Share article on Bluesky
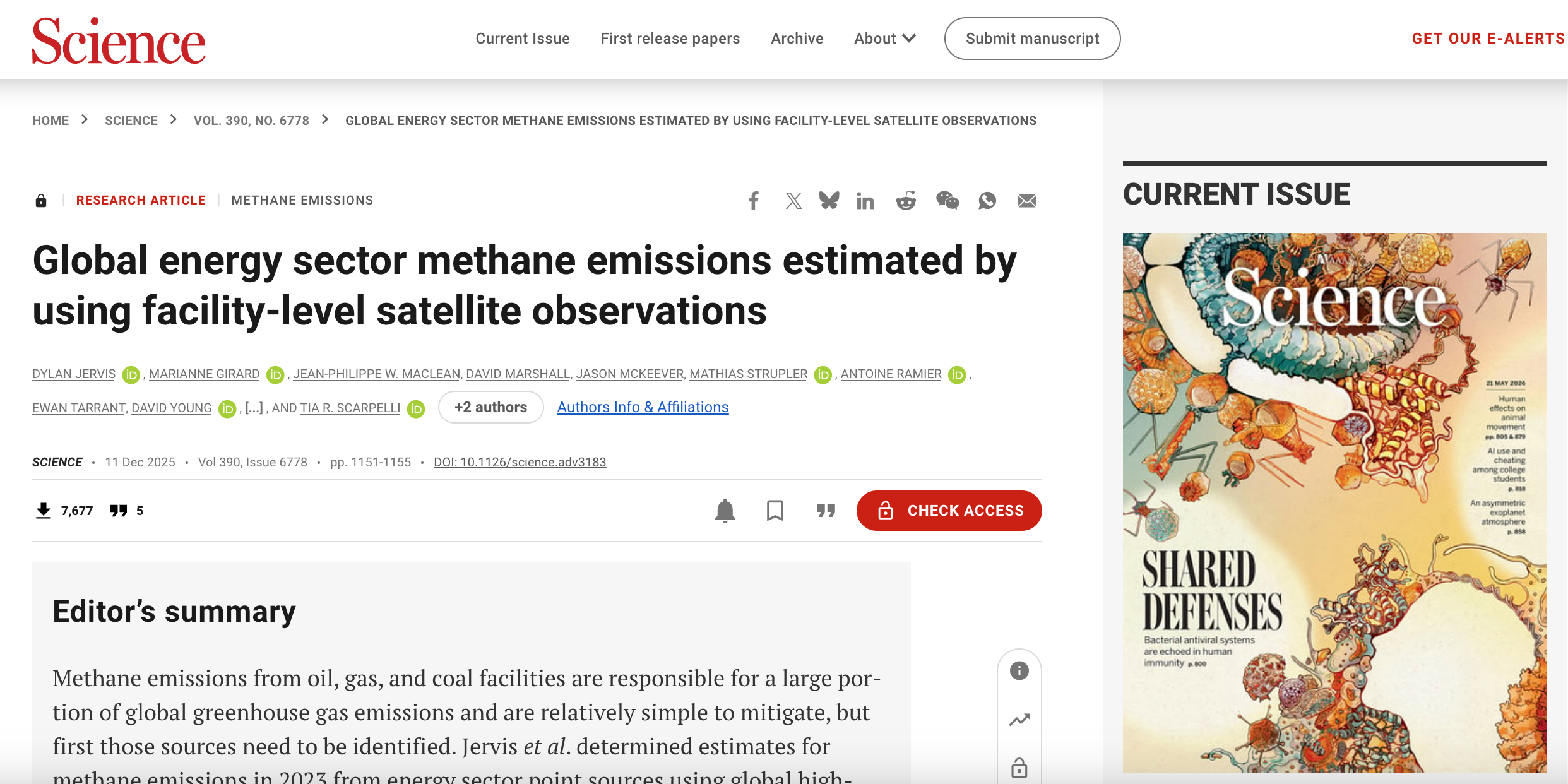This screenshot has width=1568, height=784. coord(829,201)
